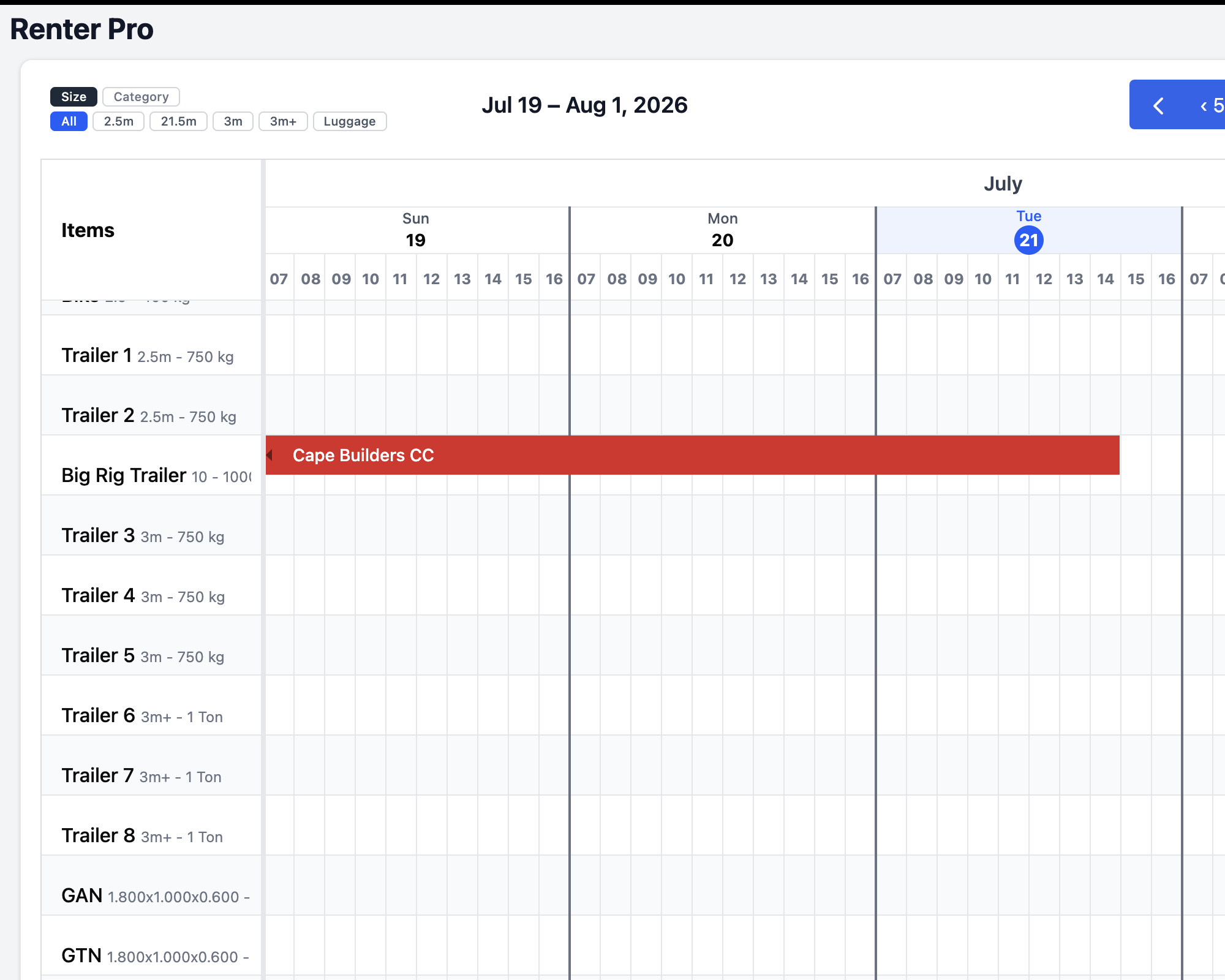This screenshot has height=980, width=1225.
Task: Select the Trailer 8 3m+ row label
Action: [151, 825]
